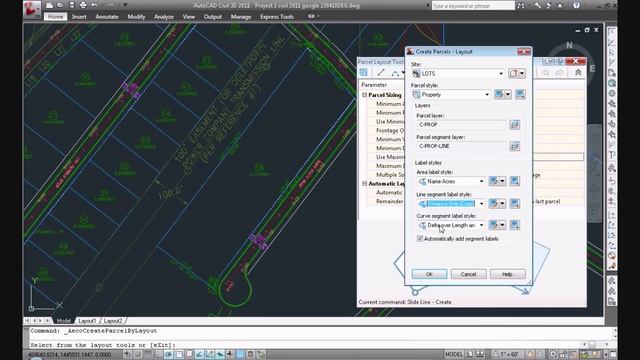Switch to the Home ribbon tab
The width and height of the screenshot is (640, 360).
56,17
